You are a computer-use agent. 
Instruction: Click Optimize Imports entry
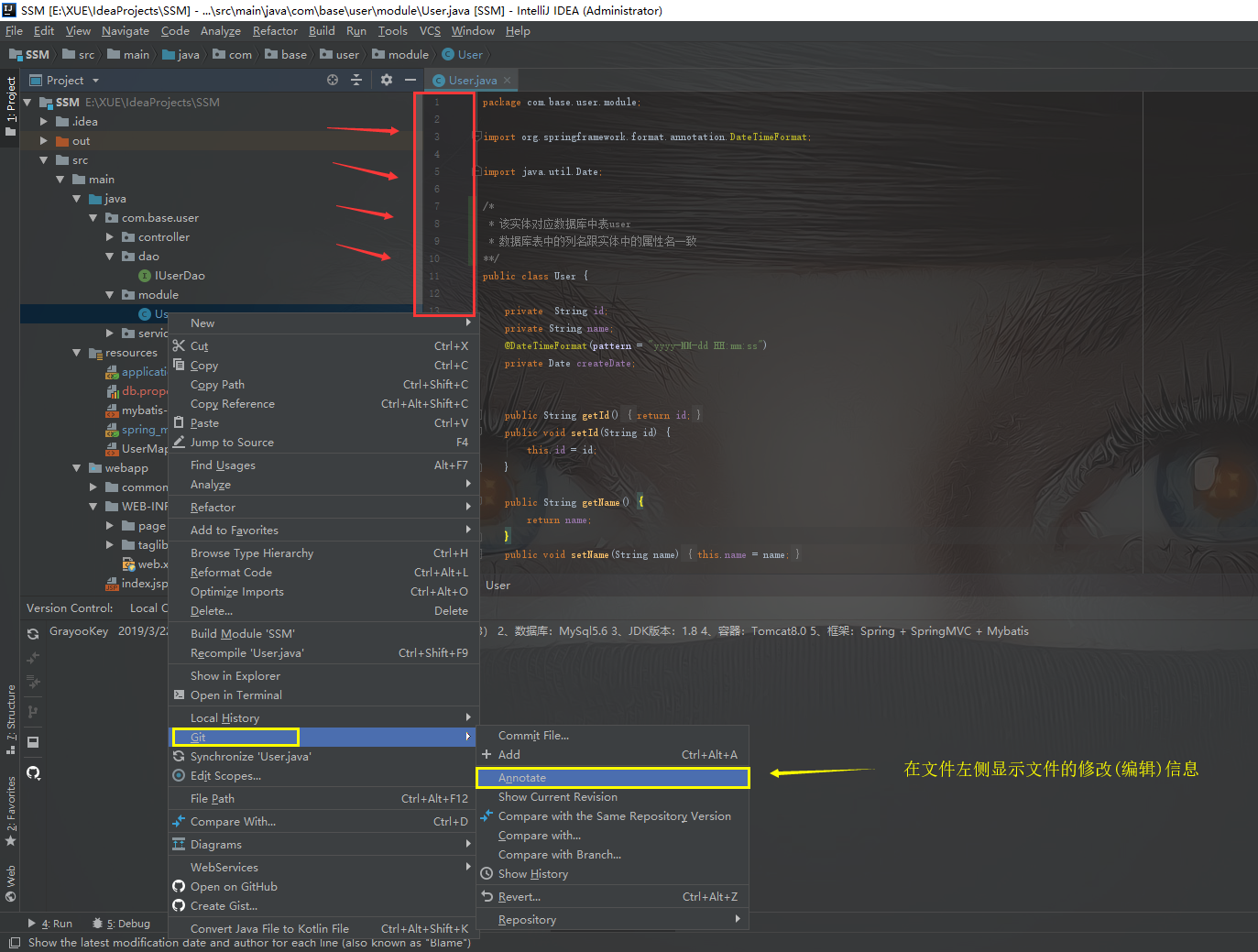(x=323, y=591)
